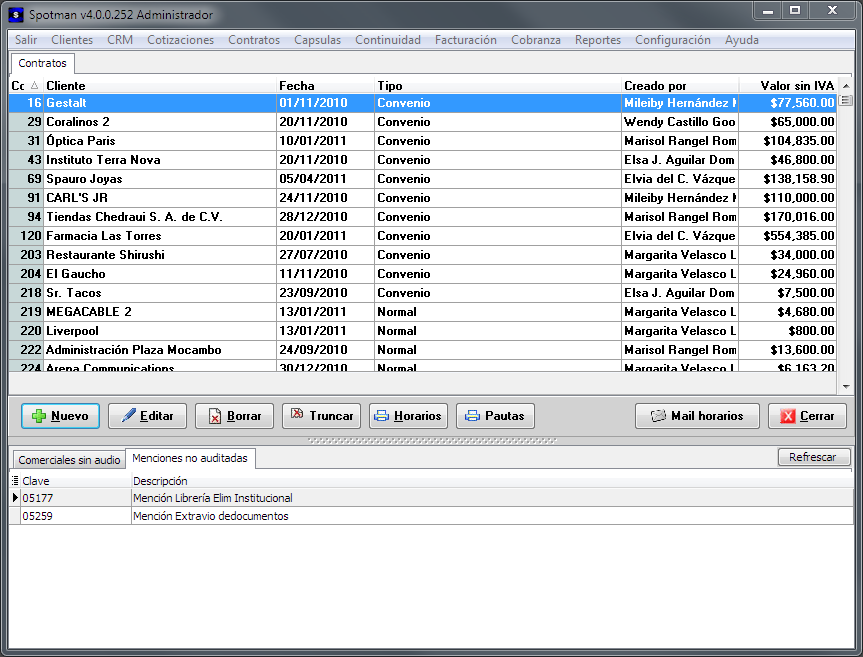863x657 pixels.
Task: Sort by the Tipo column header
Action: (498, 86)
